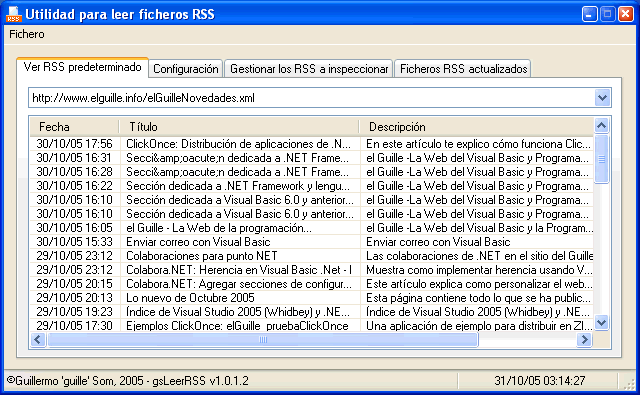Select 'el Guille - La Web de la programación...'
The image size is (640, 395).
pyautogui.click(x=219, y=228)
